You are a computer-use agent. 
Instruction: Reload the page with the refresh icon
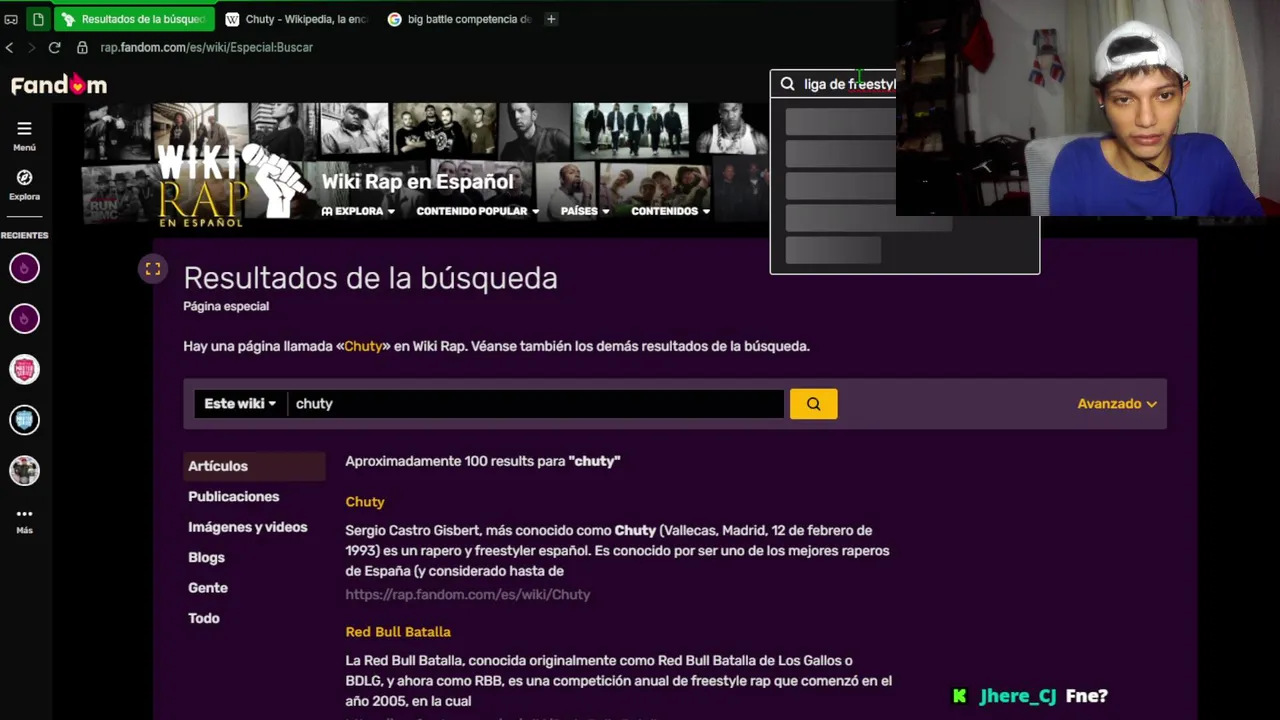click(54, 47)
